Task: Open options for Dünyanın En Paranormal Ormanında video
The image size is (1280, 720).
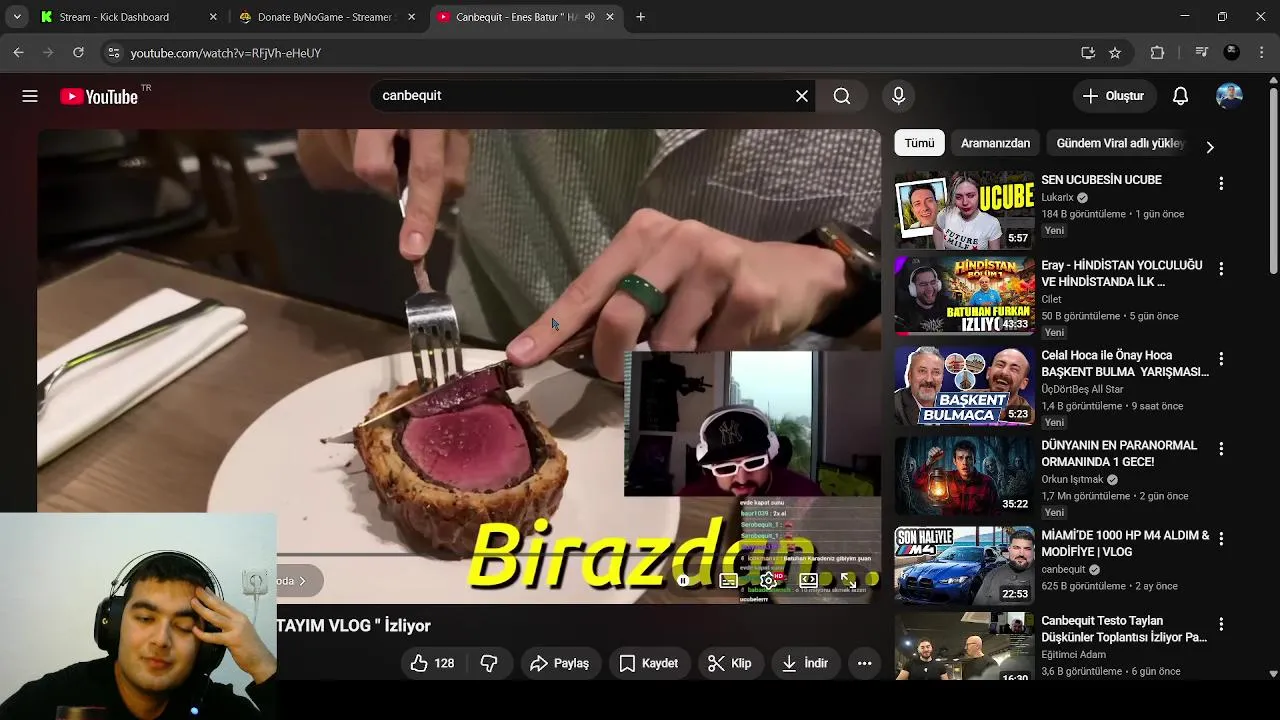Action: click(1220, 449)
